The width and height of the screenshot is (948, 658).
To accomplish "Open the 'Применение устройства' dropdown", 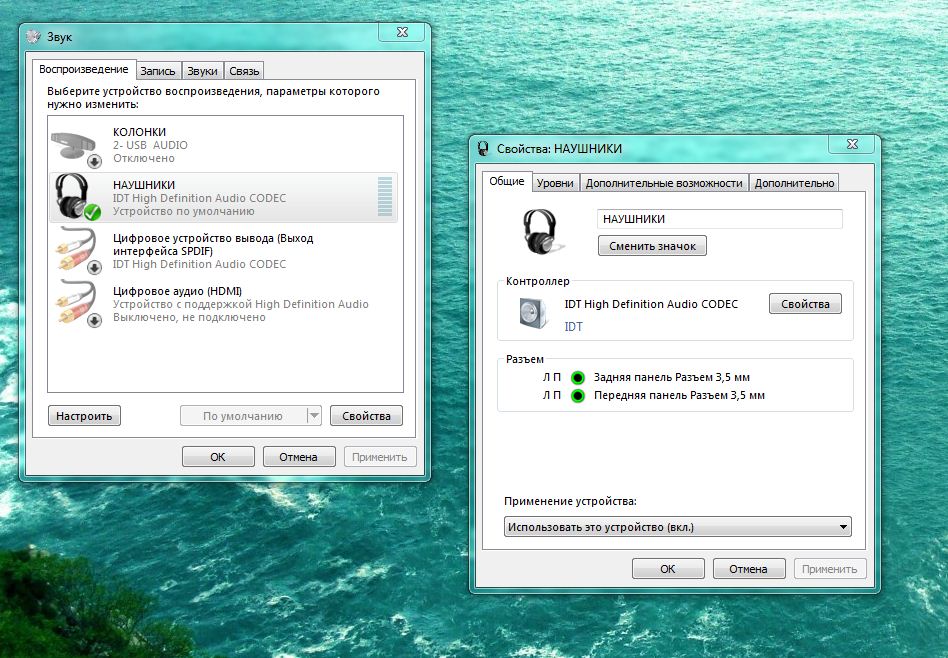I will coord(677,527).
